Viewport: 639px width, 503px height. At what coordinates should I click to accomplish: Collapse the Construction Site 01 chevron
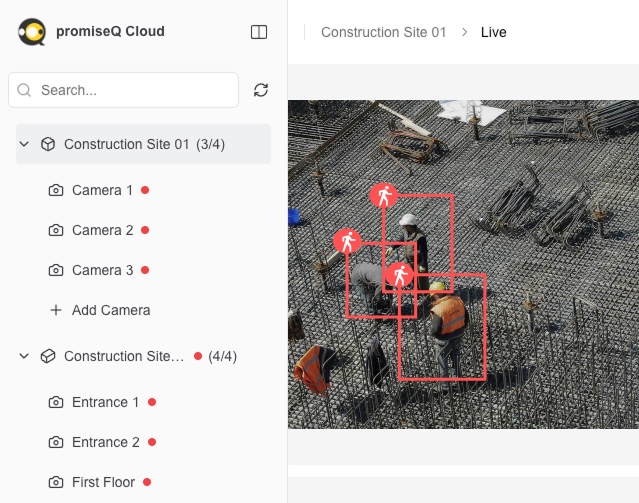24,144
